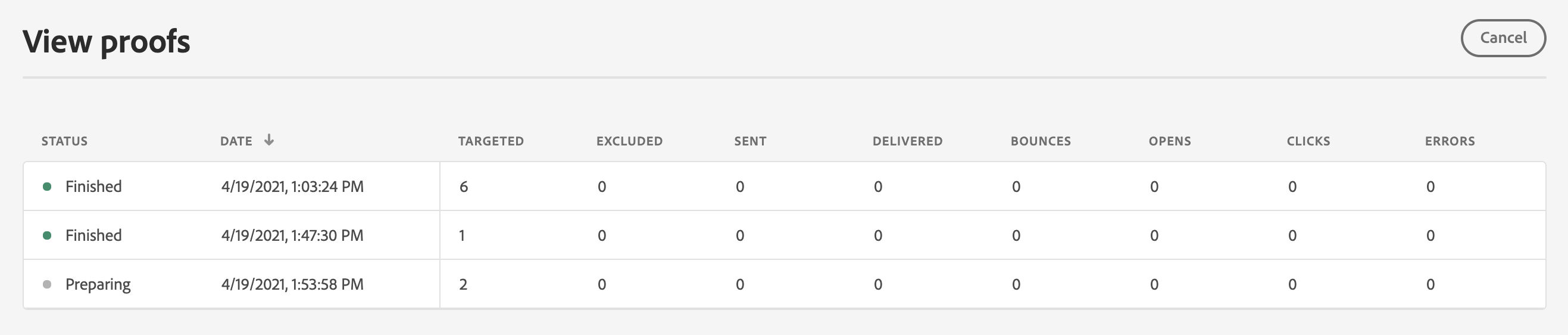1568x335 pixels.
Task: Click the Date sort arrow icon
Action: 269,140
